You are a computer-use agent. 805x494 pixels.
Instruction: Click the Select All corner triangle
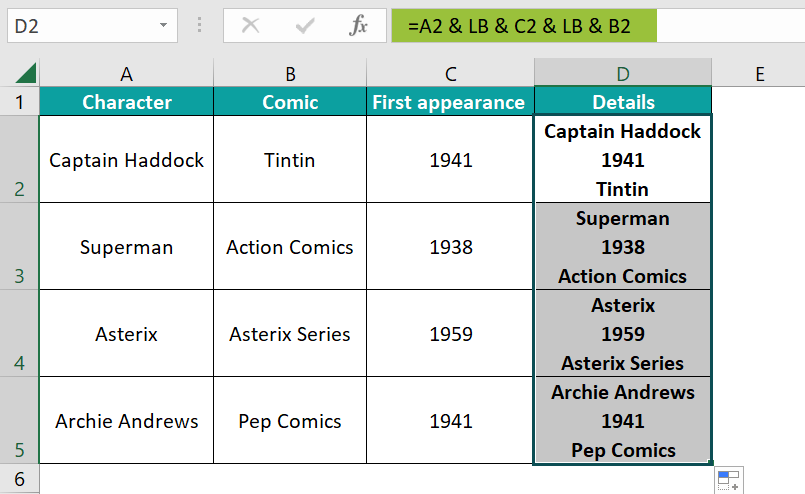26,72
